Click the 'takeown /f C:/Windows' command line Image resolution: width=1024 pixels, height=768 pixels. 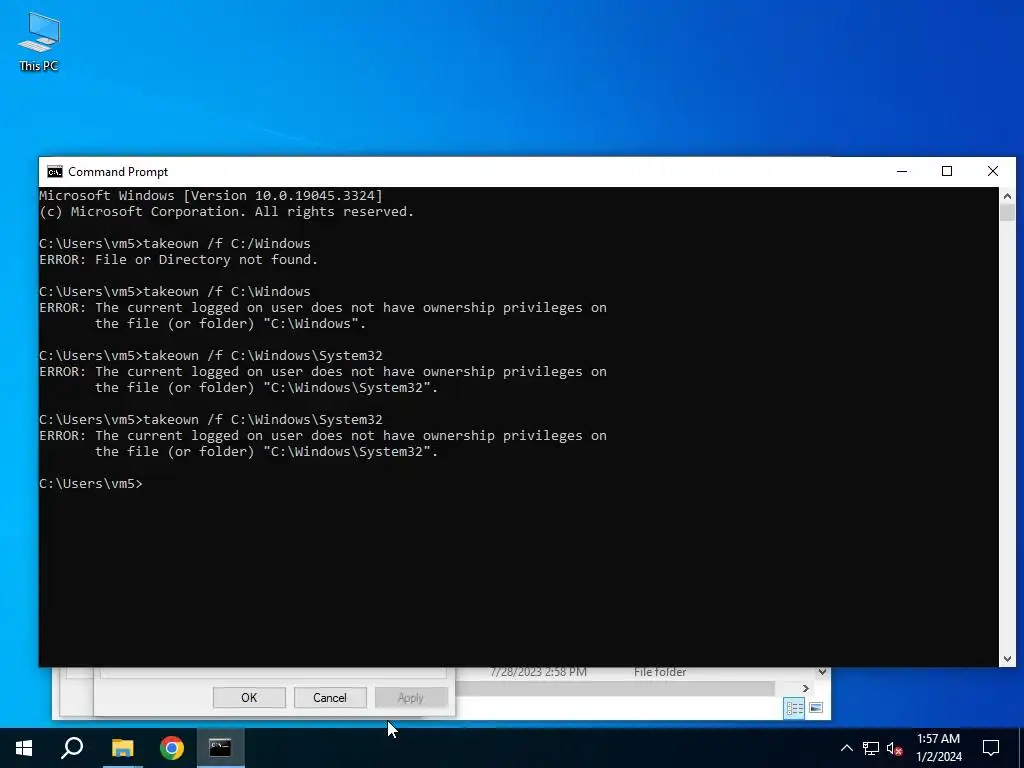(x=175, y=243)
